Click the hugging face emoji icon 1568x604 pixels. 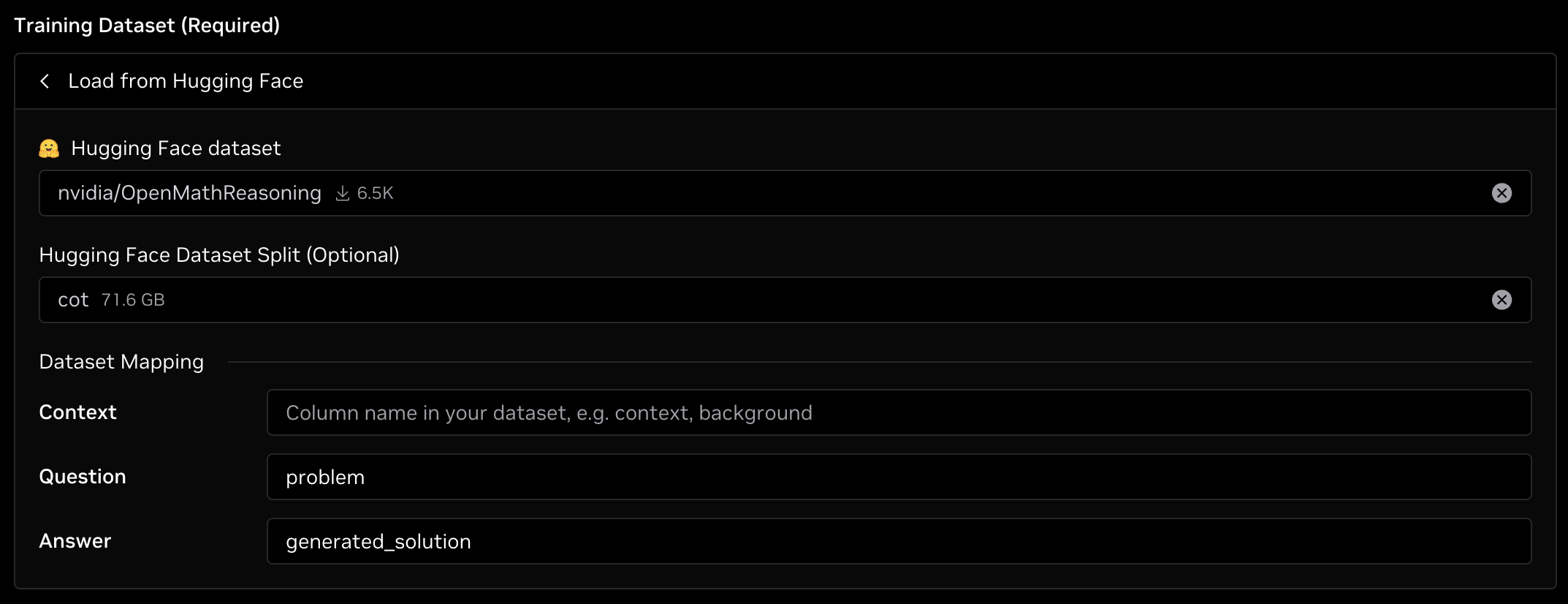click(48, 148)
